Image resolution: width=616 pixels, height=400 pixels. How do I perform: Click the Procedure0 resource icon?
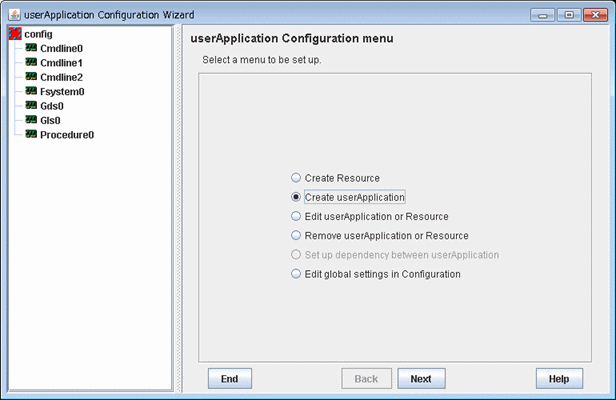(x=31, y=134)
